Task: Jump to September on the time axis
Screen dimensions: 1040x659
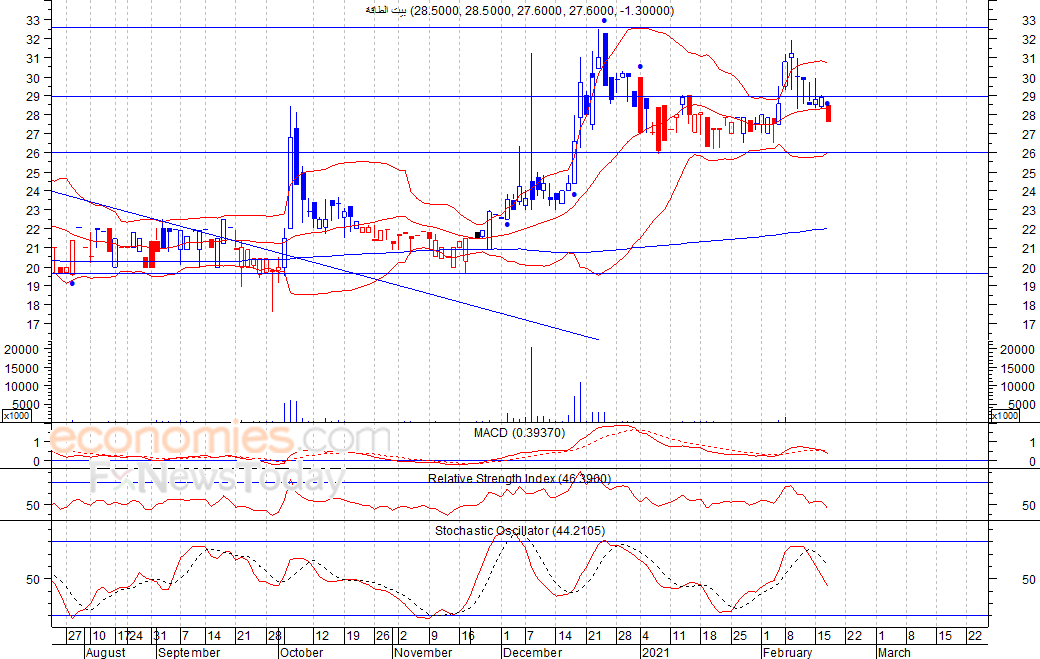Action: click(x=190, y=652)
